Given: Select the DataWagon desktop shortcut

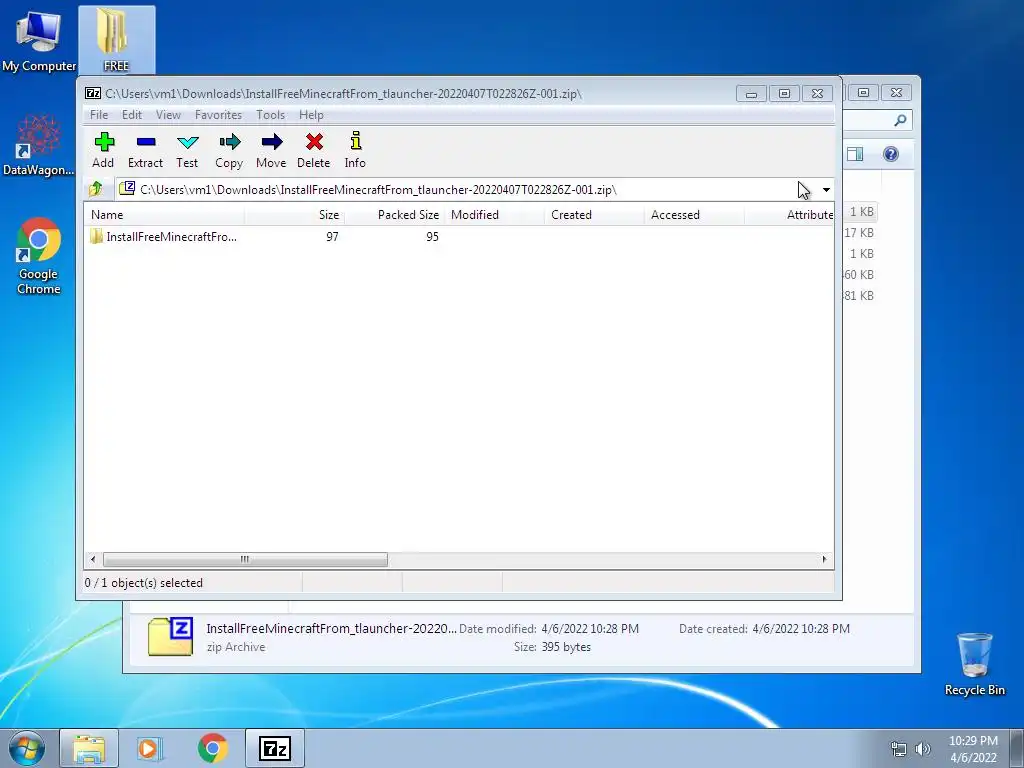Looking at the screenshot, I should pyautogui.click(x=39, y=145).
